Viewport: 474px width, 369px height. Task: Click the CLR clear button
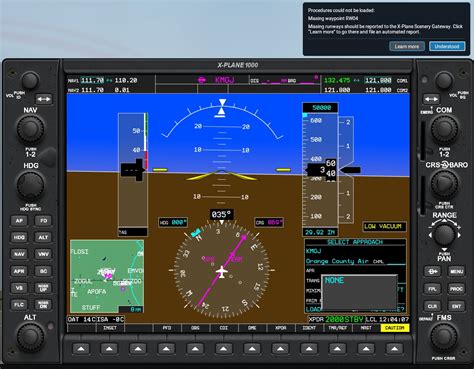[432, 306]
